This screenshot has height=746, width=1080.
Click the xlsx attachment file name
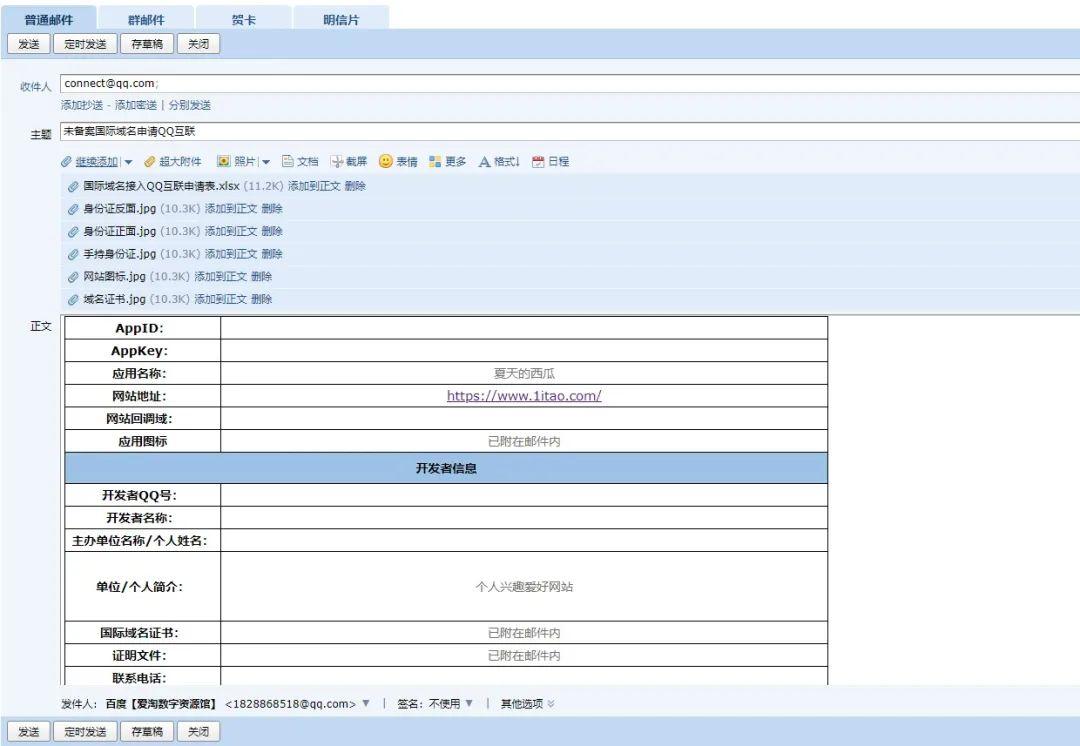(x=162, y=186)
